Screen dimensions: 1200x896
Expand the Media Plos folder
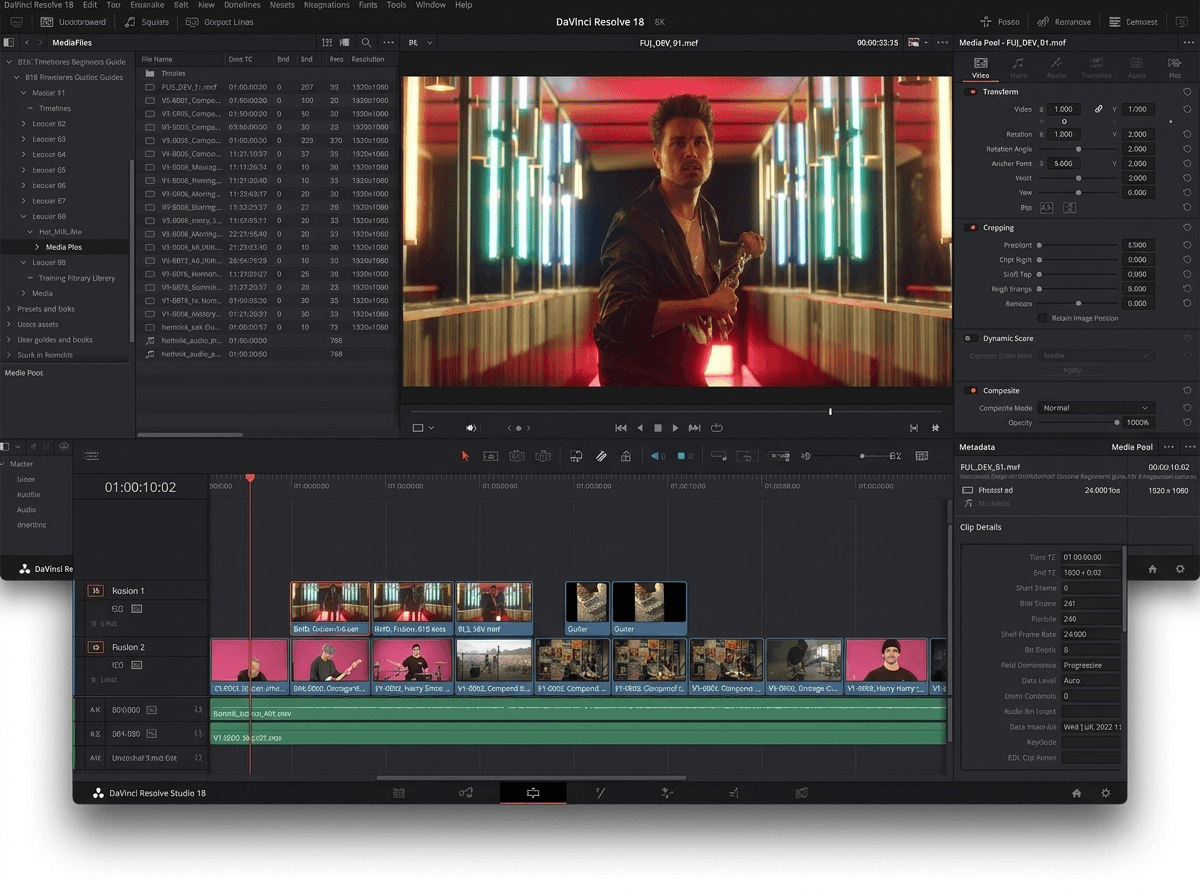pyautogui.click(x=38, y=247)
